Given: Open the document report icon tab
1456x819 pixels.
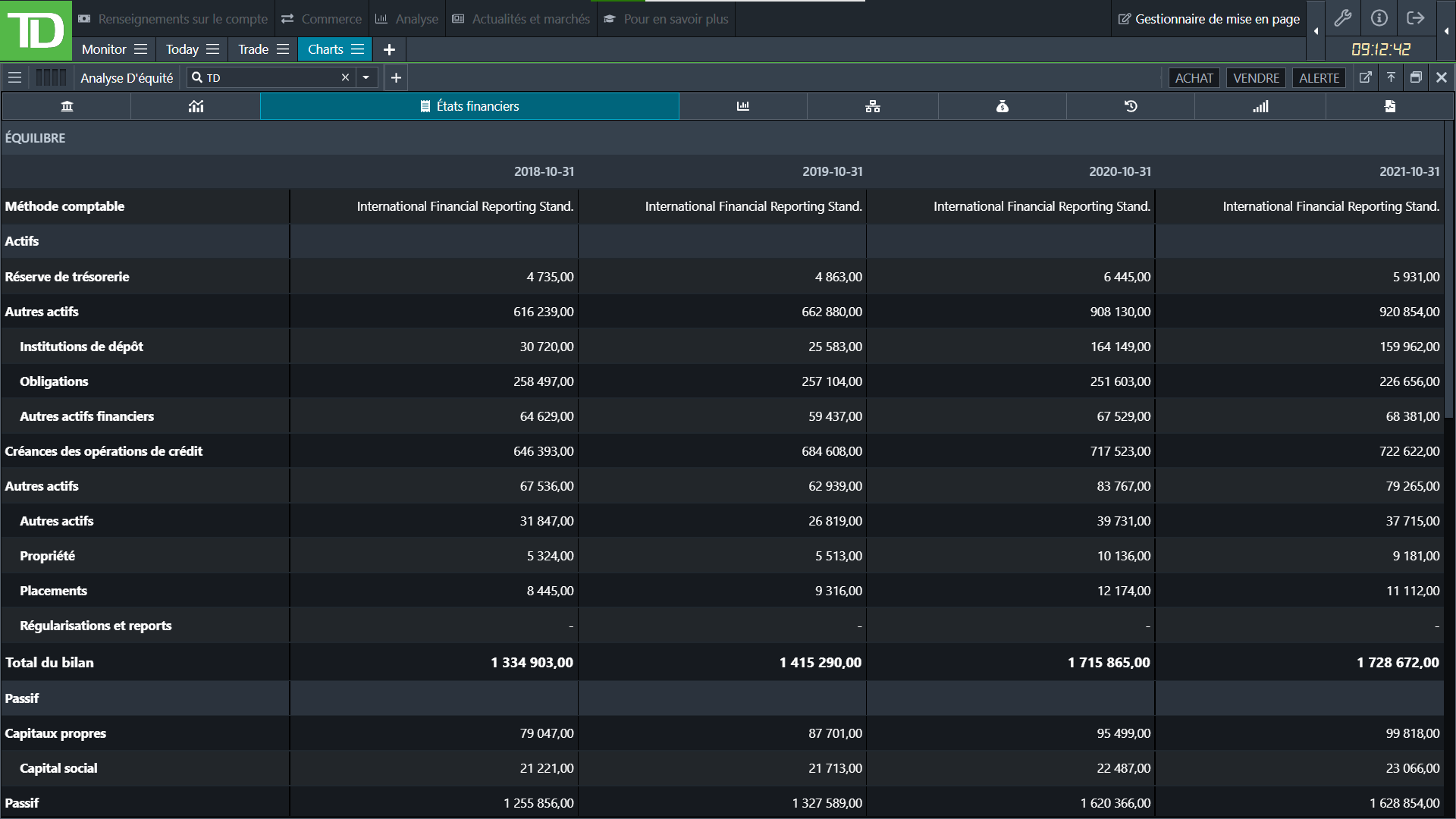Looking at the screenshot, I should pos(1390,106).
